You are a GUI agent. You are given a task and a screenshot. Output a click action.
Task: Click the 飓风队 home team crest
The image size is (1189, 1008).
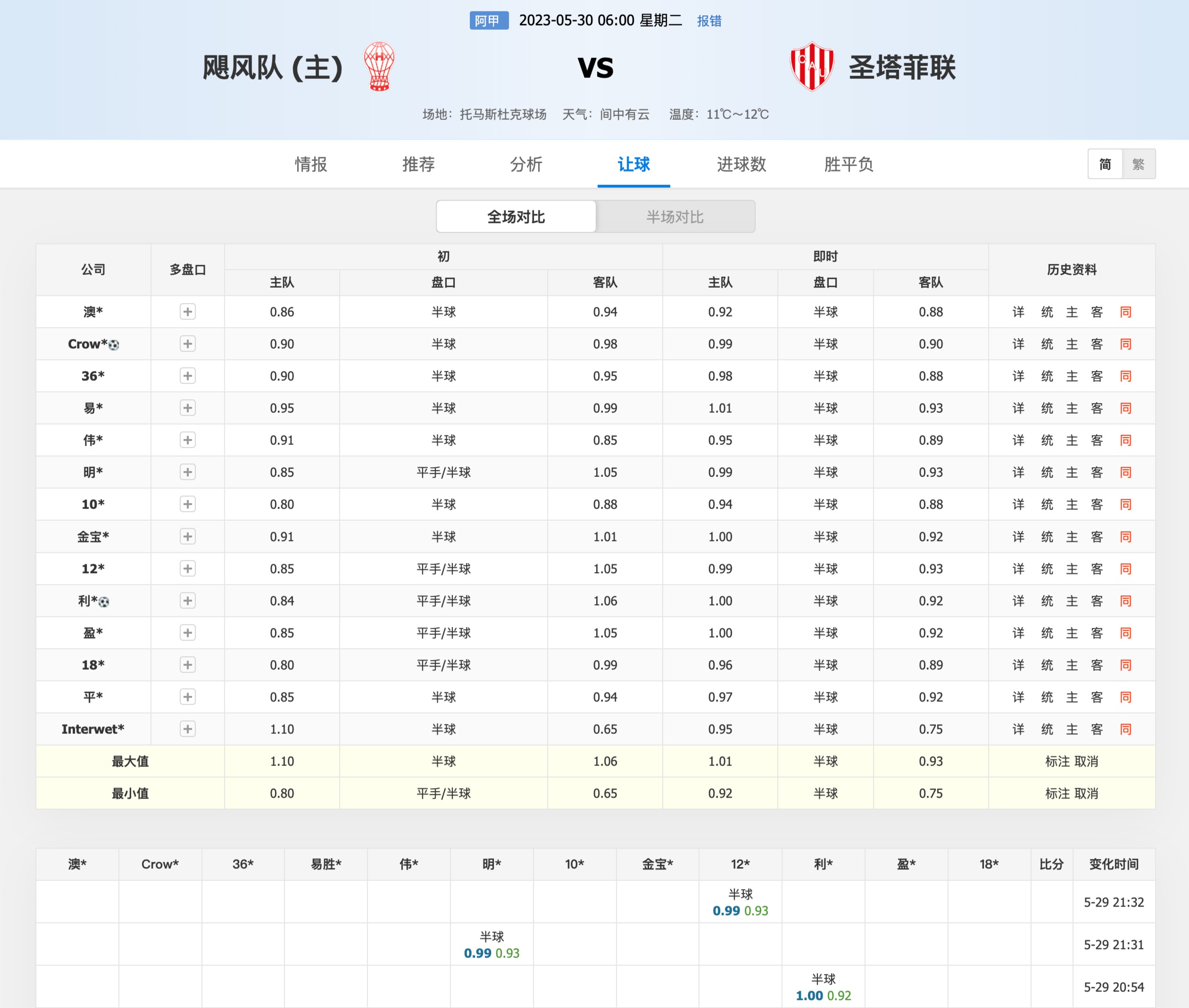(x=379, y=67)
